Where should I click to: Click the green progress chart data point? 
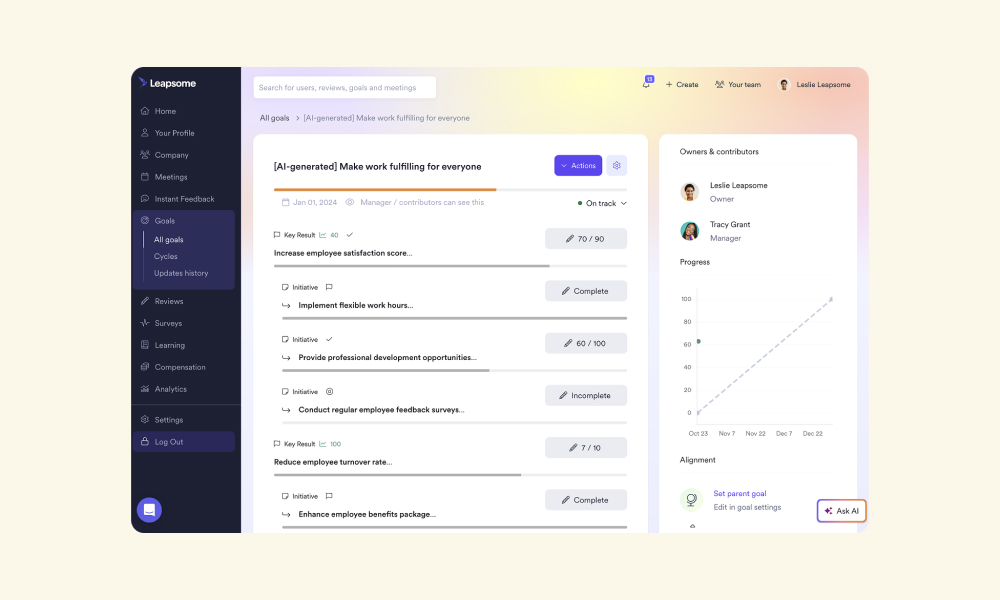(698, 342)
